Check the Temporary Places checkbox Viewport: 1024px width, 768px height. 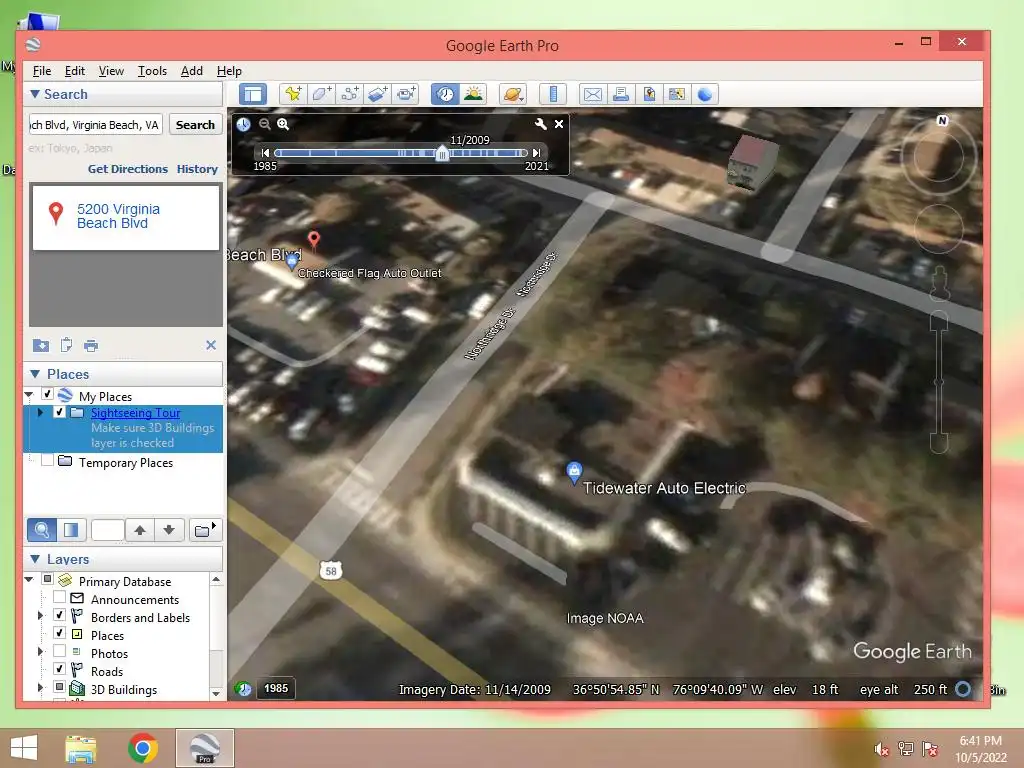[x=47, y=460]
